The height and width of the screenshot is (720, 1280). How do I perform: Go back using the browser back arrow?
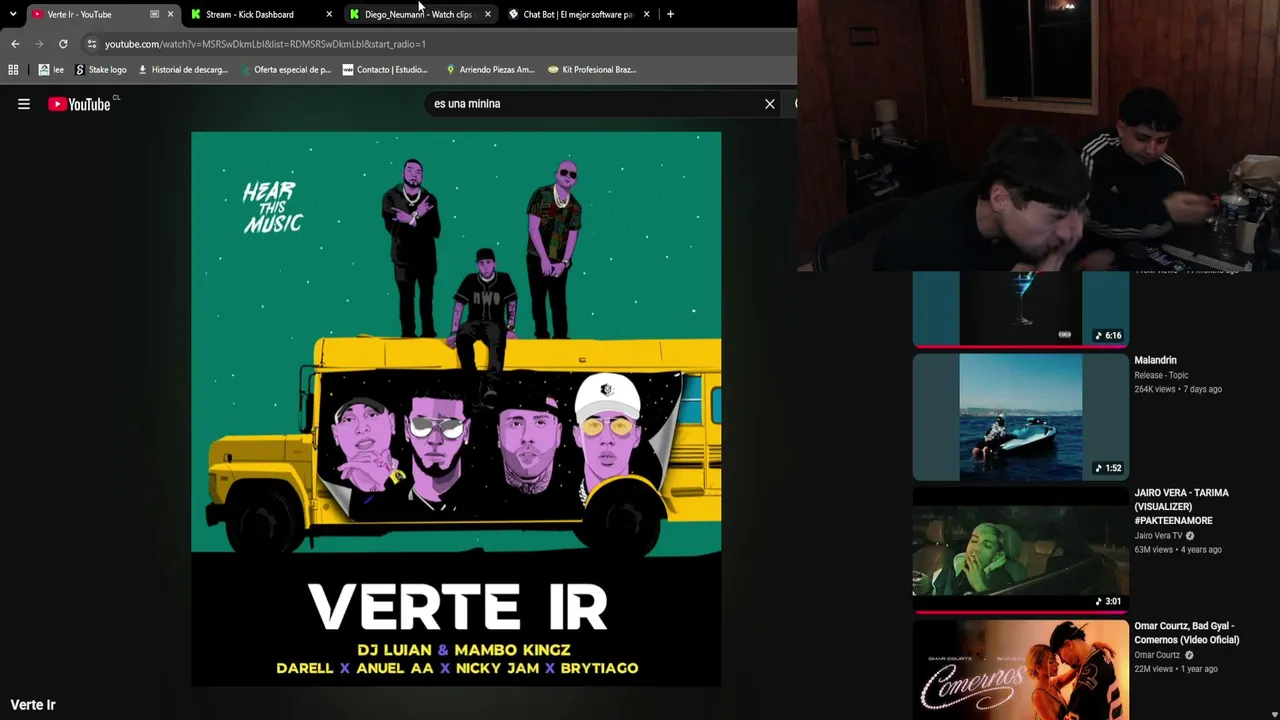(15, 44)
